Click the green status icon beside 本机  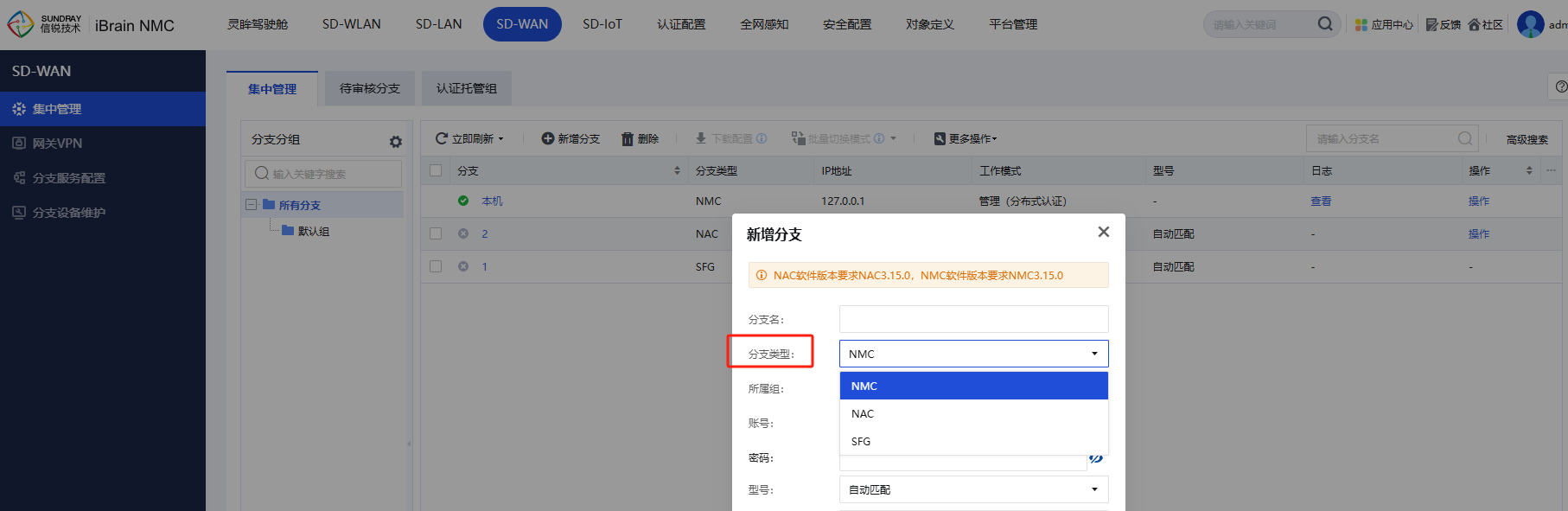[463, 201]
